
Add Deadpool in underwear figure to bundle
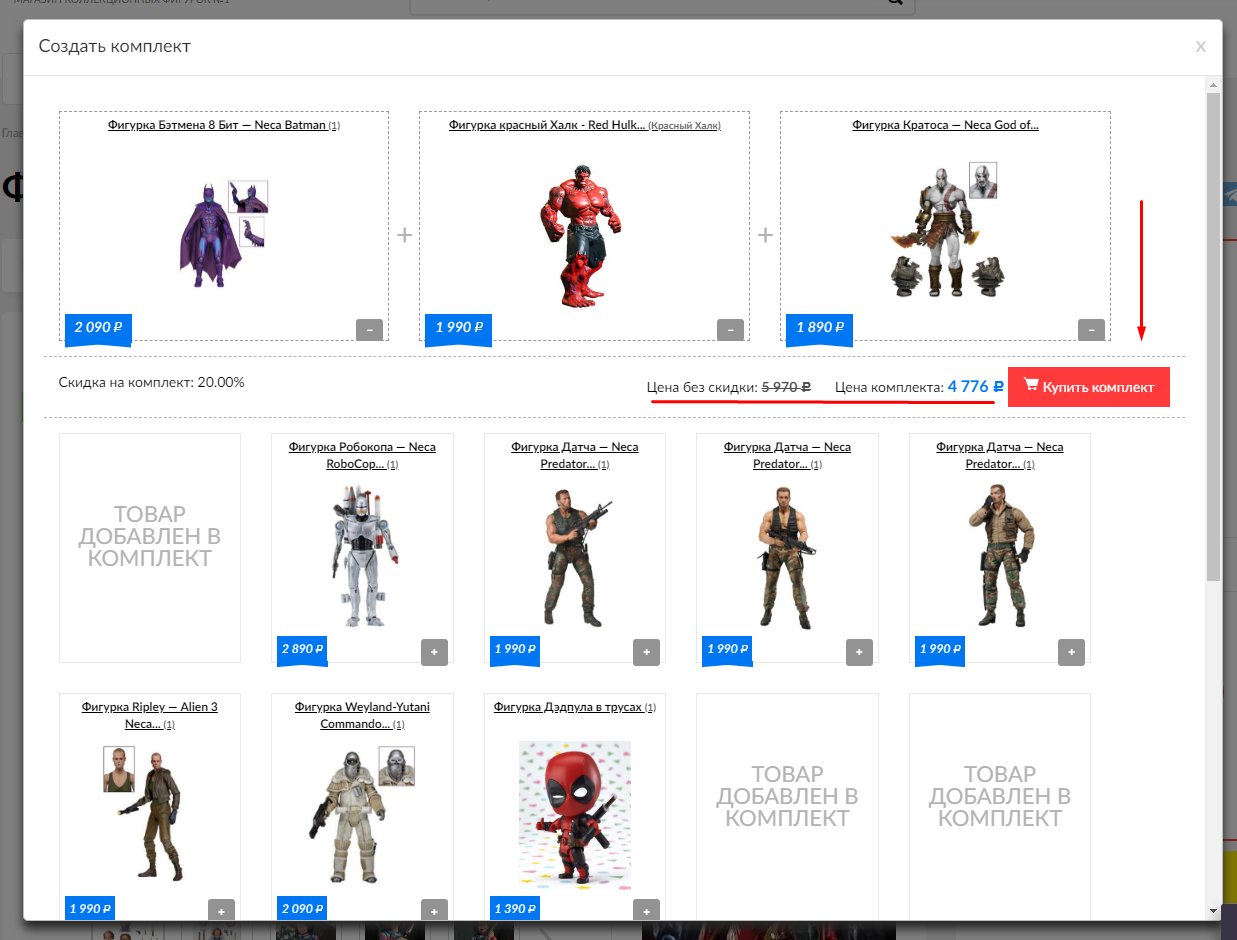646,910
